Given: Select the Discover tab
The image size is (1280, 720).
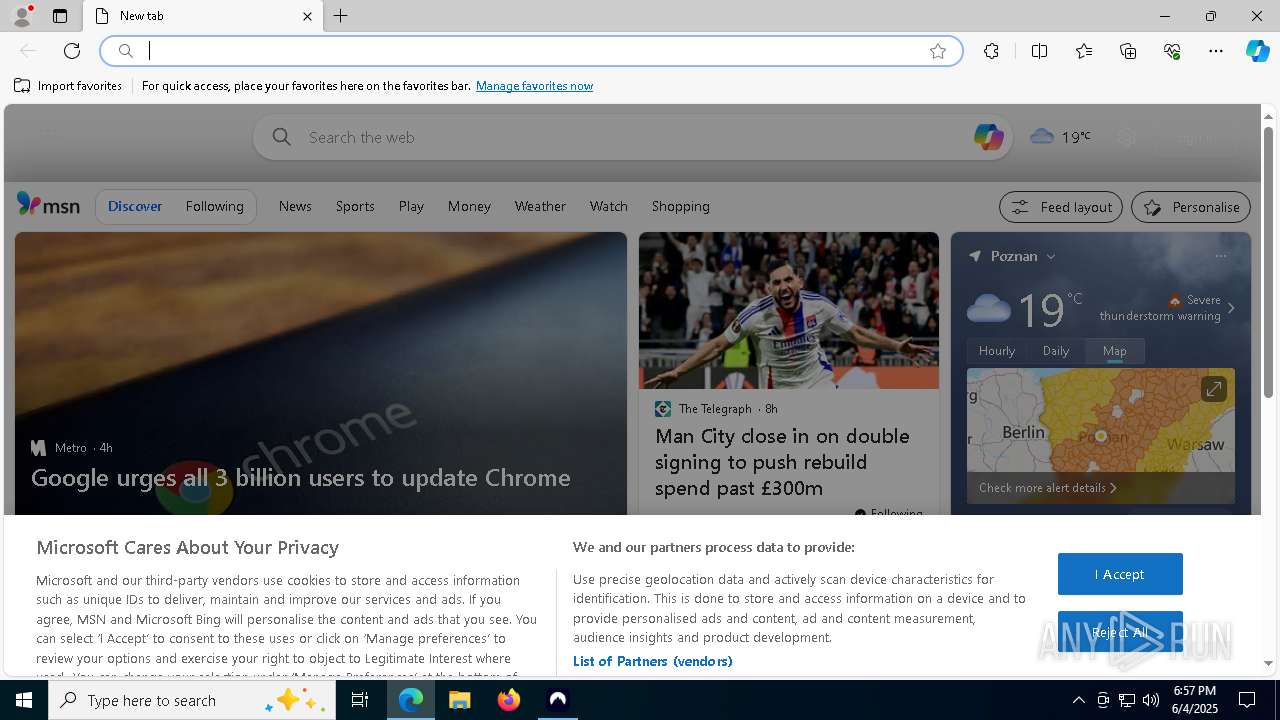Looking at the screenshot, I should pos(135,206).
